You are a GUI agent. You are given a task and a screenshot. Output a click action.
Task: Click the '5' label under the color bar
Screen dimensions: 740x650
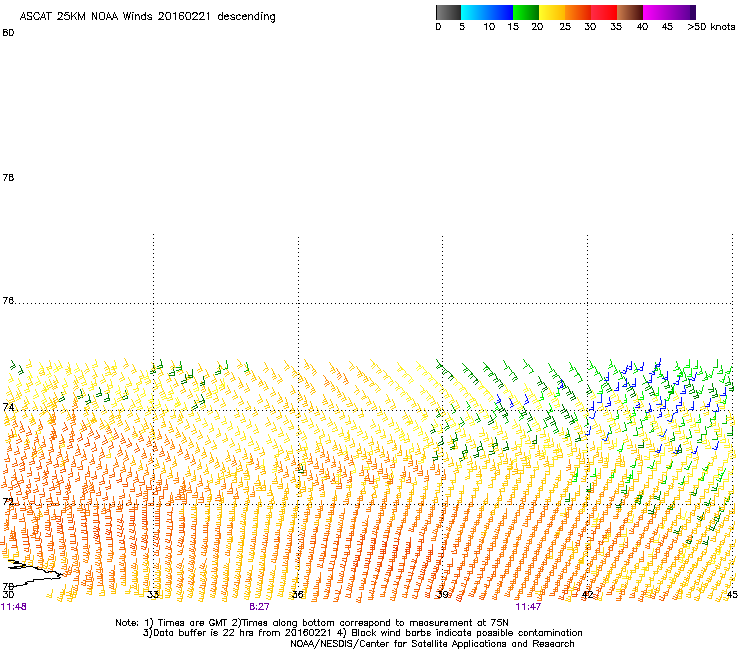(462, 27)
